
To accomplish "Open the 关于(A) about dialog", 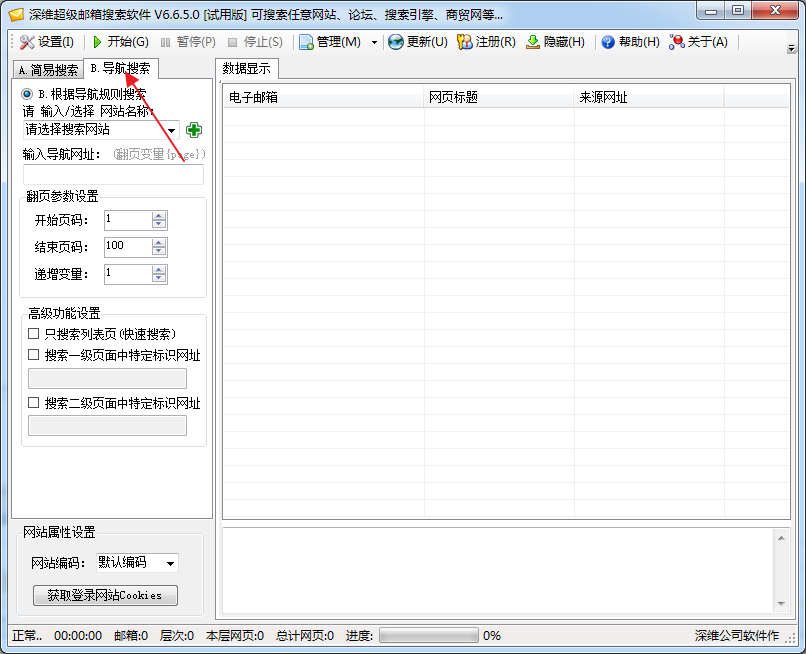I will 698,42.
